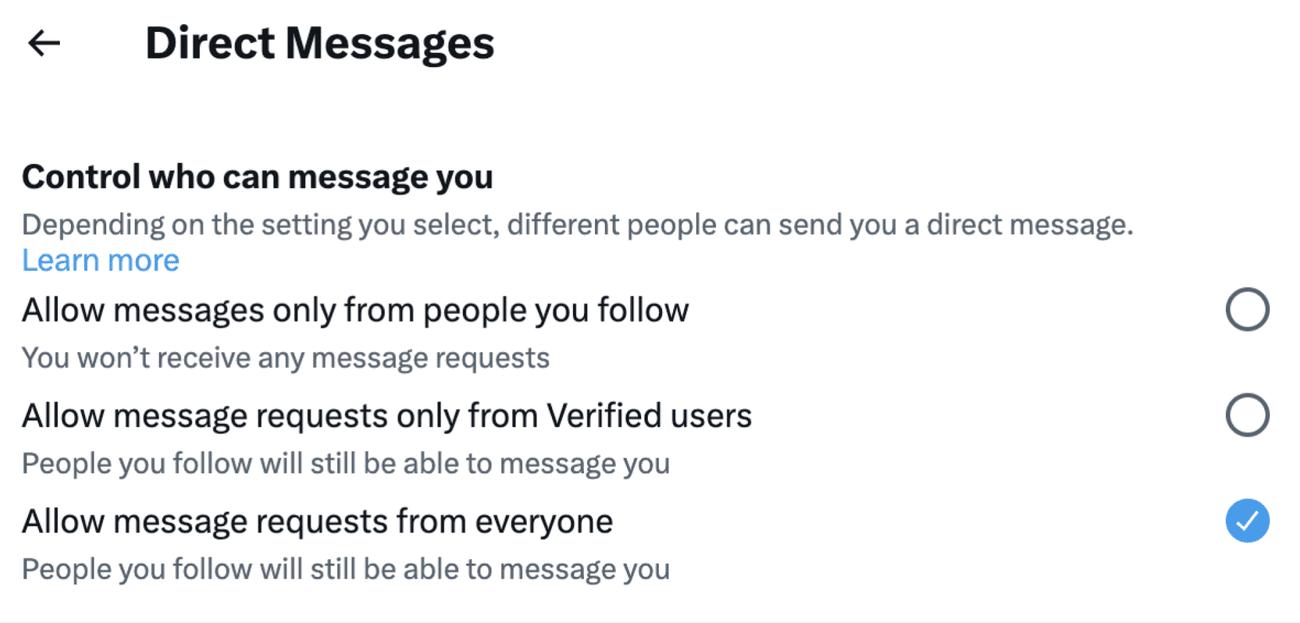Click the Direct Messages heading

[x=320, y=42]
